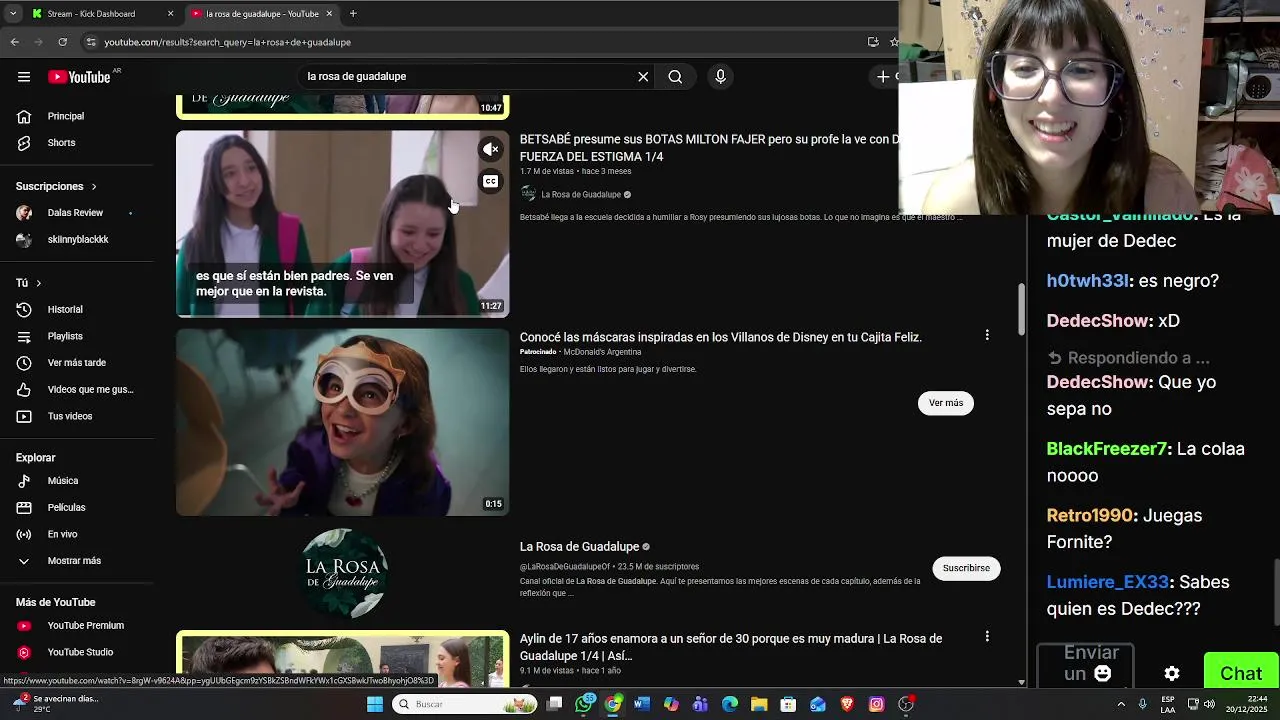The width and height of the screenshot is (1280, 720).
Task: Click the Enviar un message field
Action: (x=1085, y=664)
